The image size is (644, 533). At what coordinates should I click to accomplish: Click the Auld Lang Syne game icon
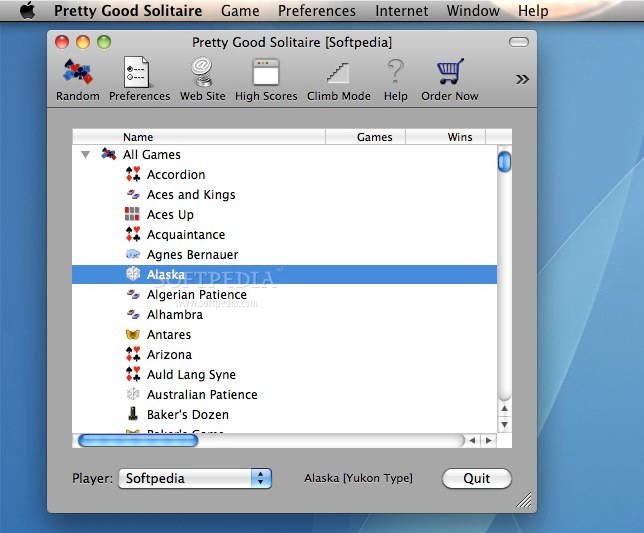pos(133,374)
